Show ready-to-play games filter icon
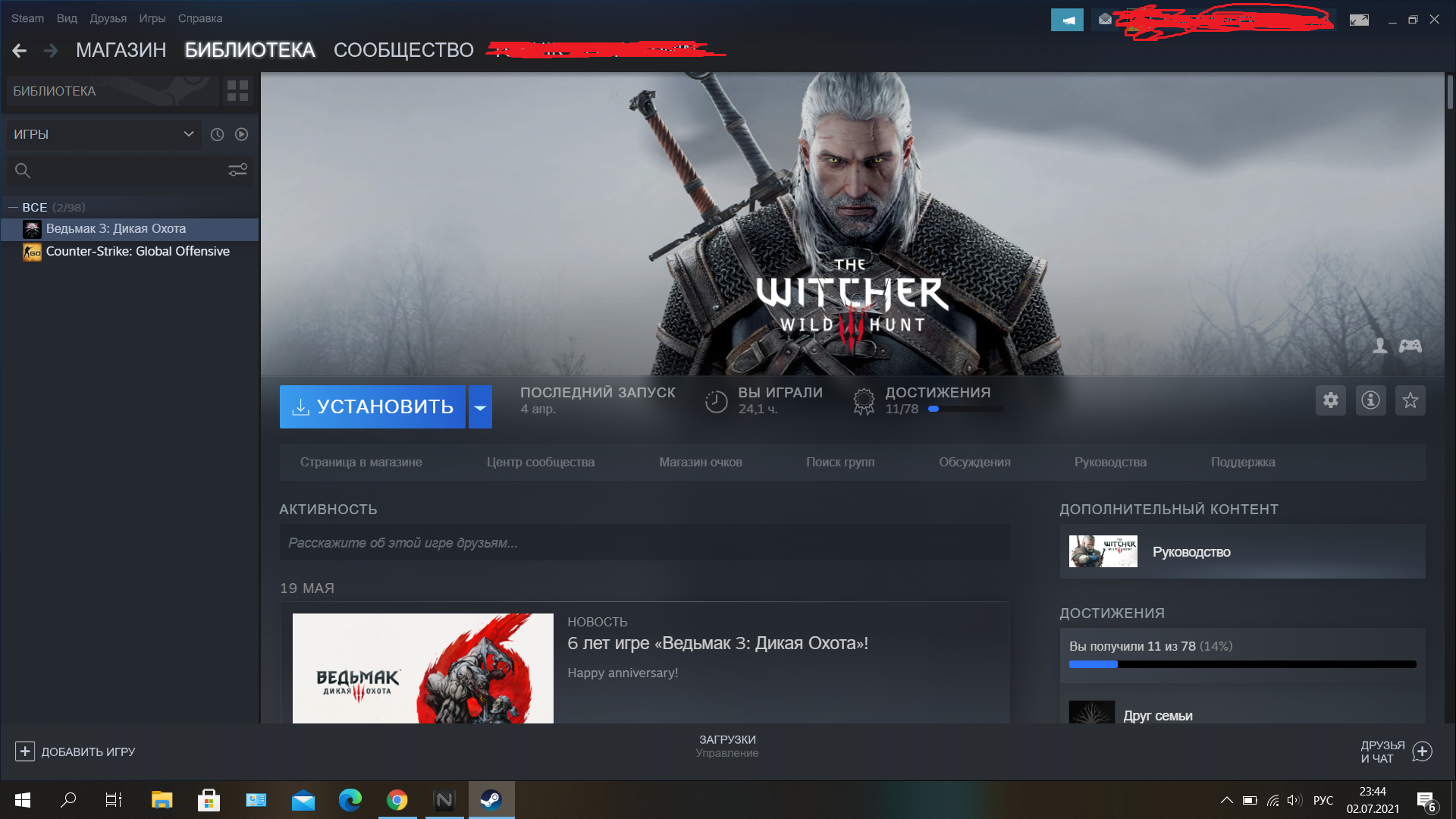This screenshot has height=819, width=1456. click(x=241, y=134)
